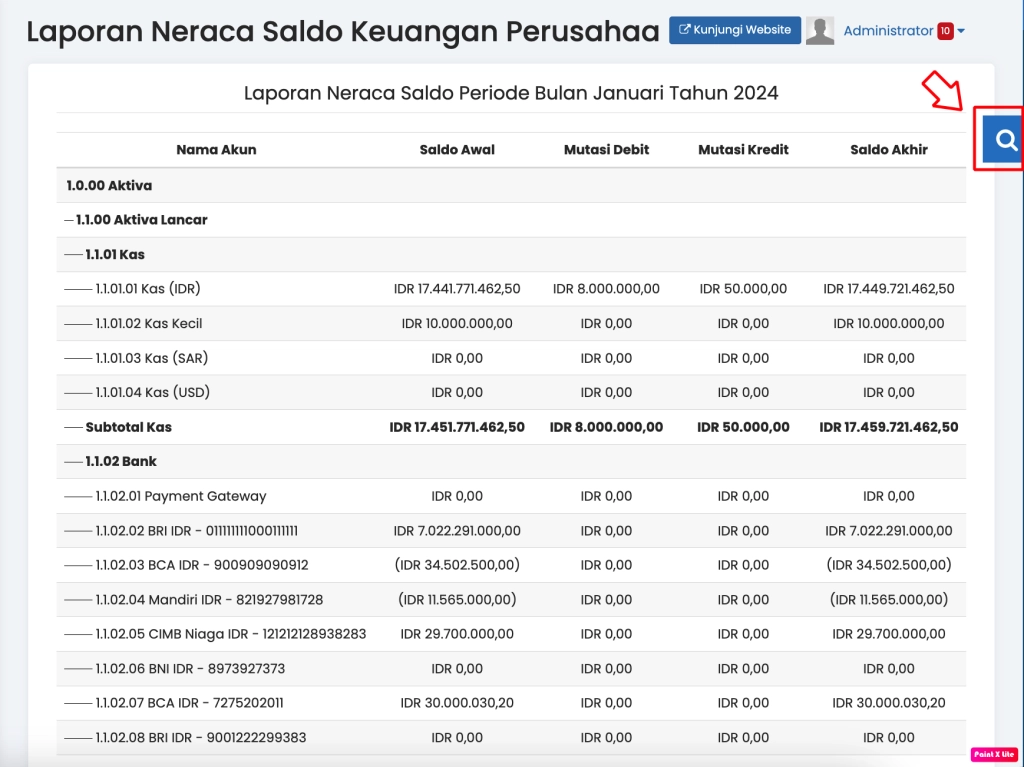Click the Saldo Akhir column header
Image resolution: width=1024 pixels, height=767 pixels.
click(x=889, y=150)
